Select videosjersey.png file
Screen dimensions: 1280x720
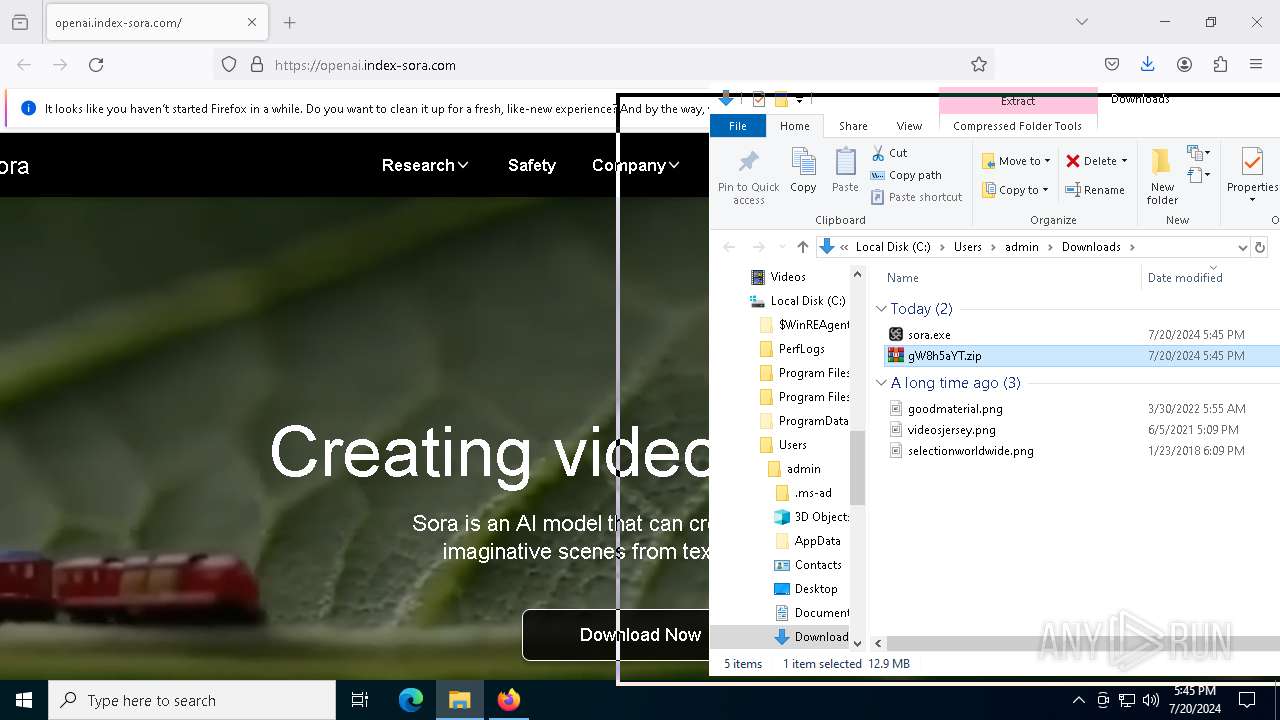951,430
